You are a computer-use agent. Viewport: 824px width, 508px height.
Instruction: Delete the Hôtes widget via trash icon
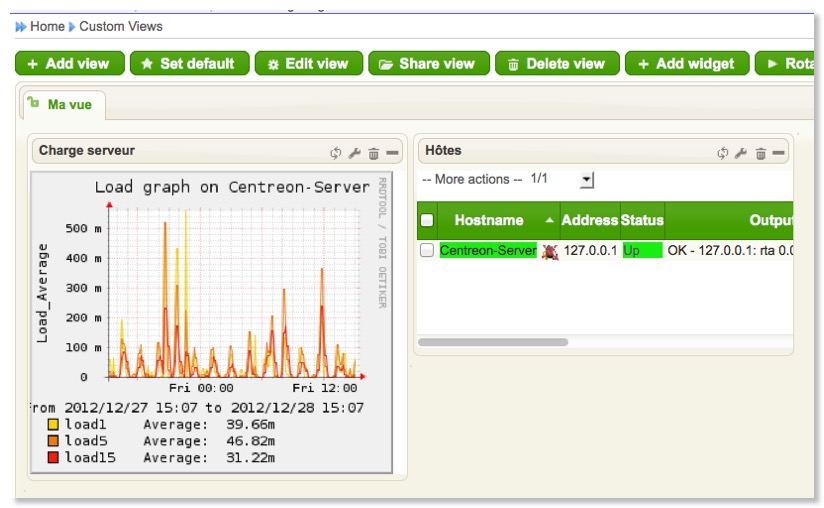[x=760, y=153]
